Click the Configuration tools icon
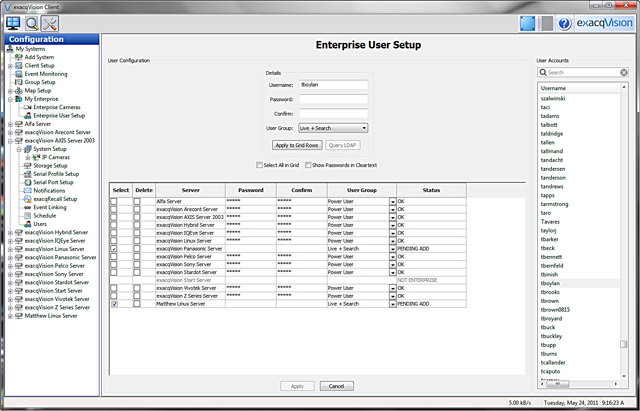 (49, 22)
